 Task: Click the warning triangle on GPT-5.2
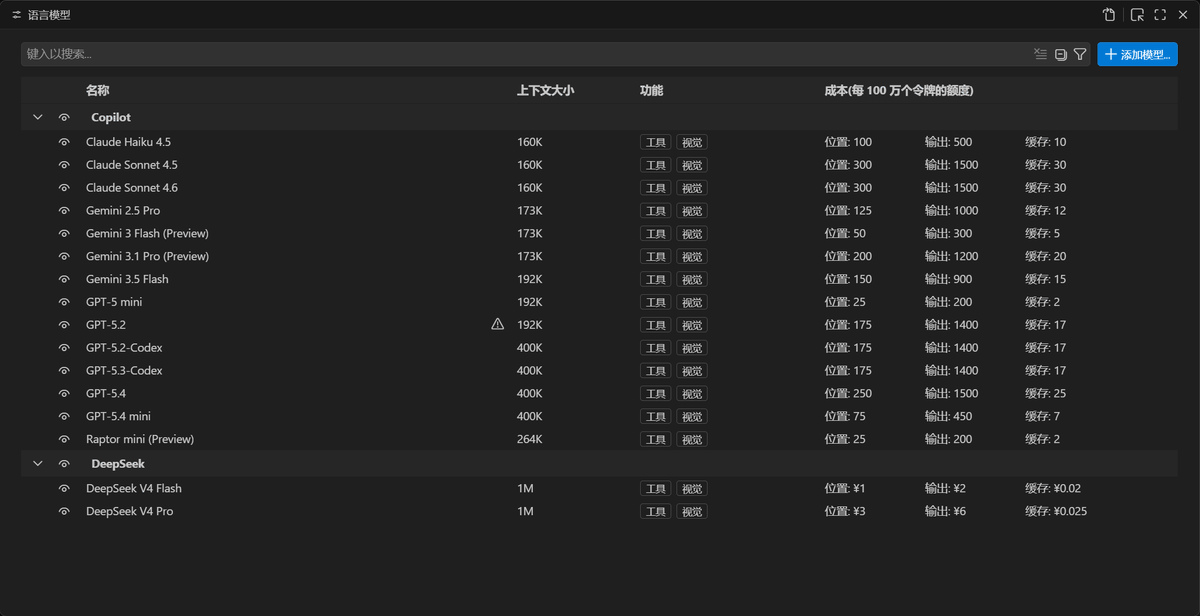coord(498,324)
